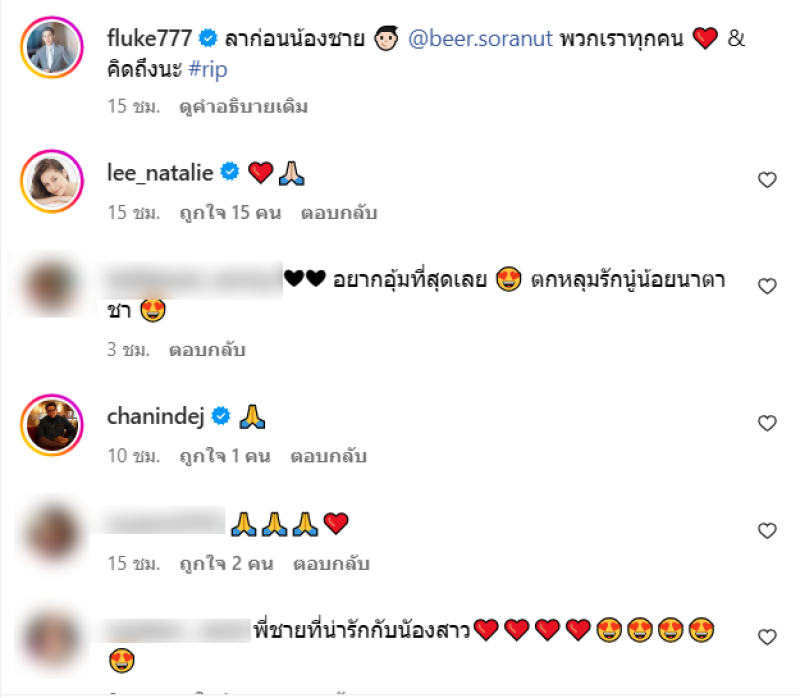Click 'ดูคำอธิบายเดิม' to view original caption
This screenshot has width=800, height=698.
coord(243,107)
